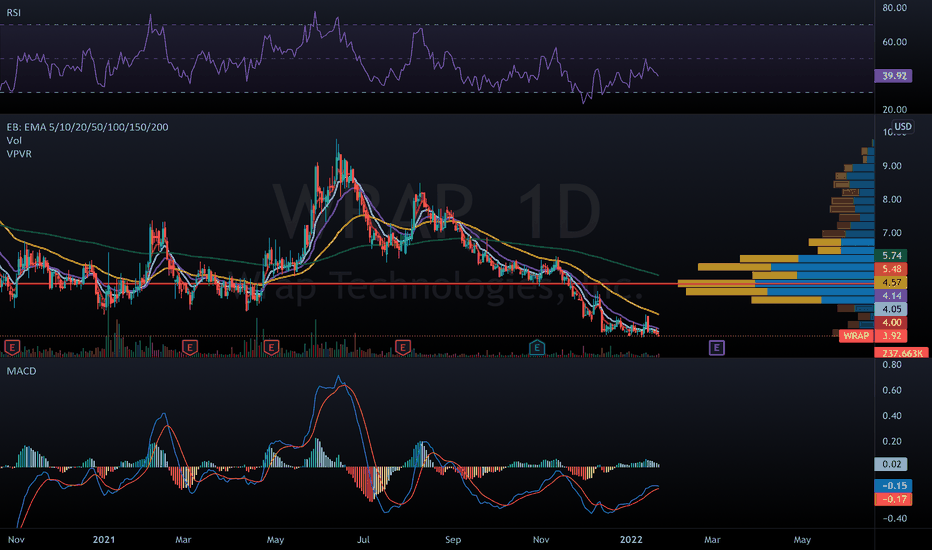Click the 0.80 level on MACD scale

[x=892, y=364]
